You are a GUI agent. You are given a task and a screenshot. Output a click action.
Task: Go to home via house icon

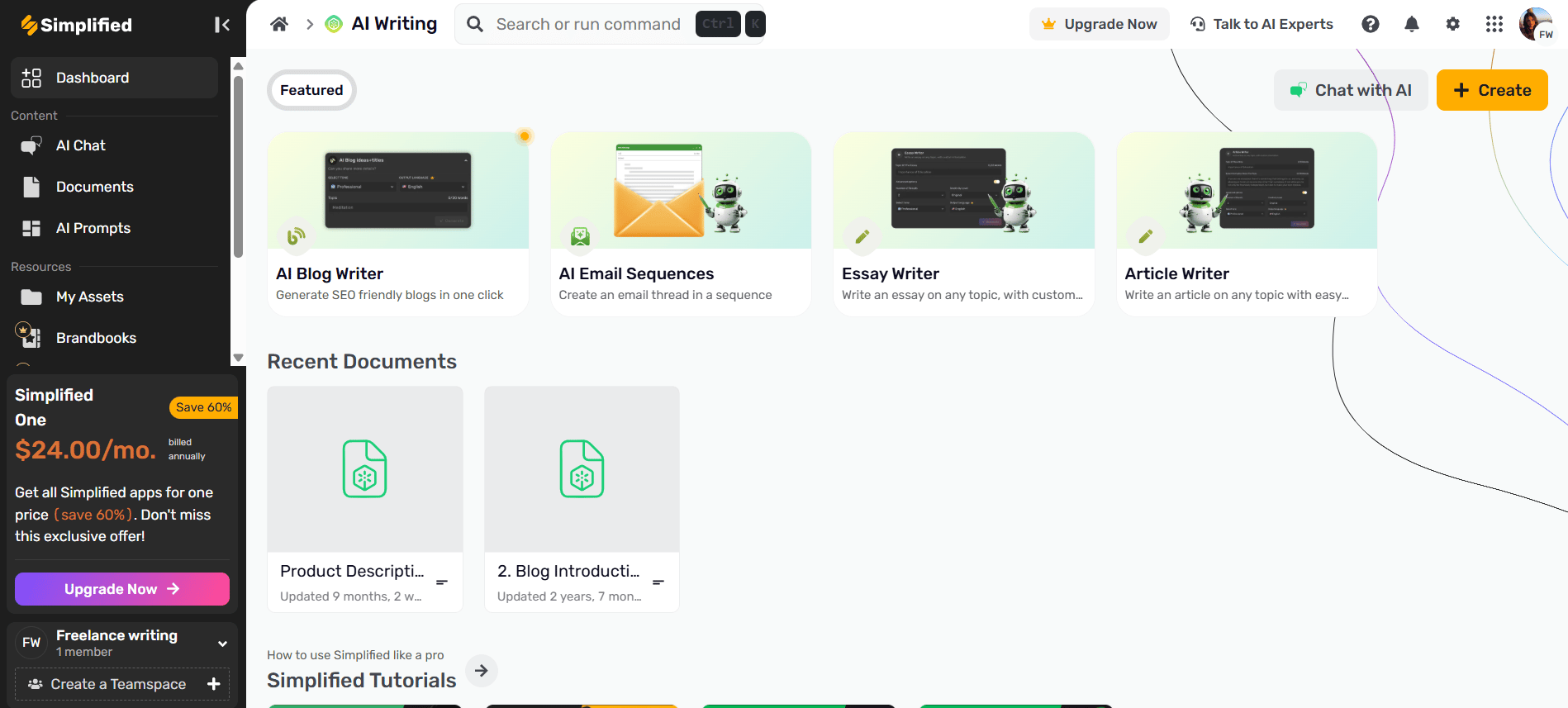coord(279,24)
